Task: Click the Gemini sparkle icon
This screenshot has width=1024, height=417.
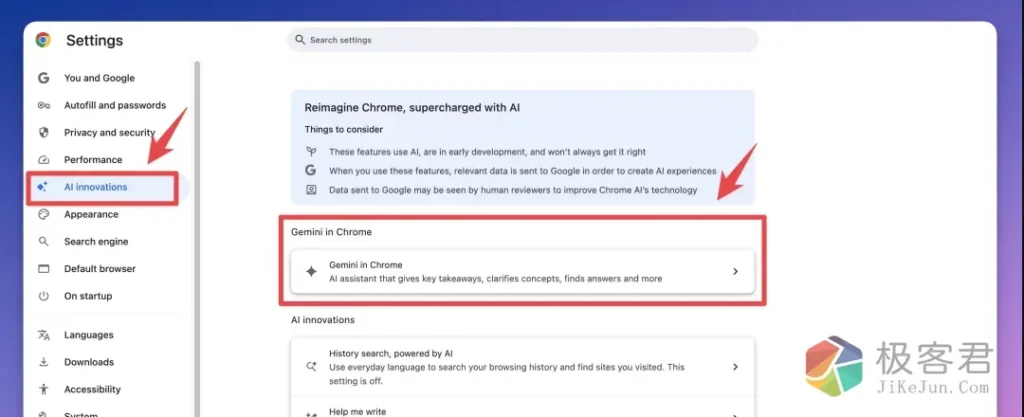Action: (x=310, y=271)
